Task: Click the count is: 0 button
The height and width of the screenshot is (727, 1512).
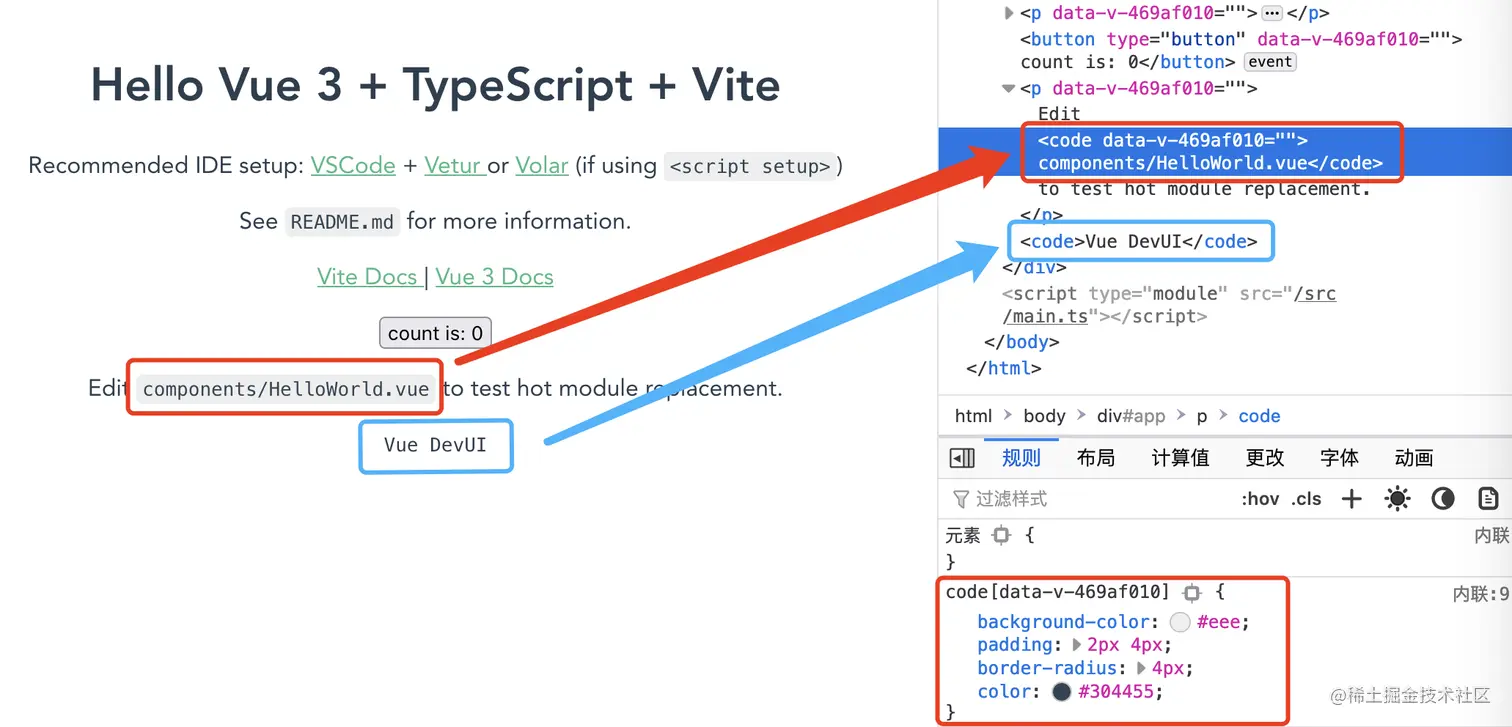Action: [435, 333]
